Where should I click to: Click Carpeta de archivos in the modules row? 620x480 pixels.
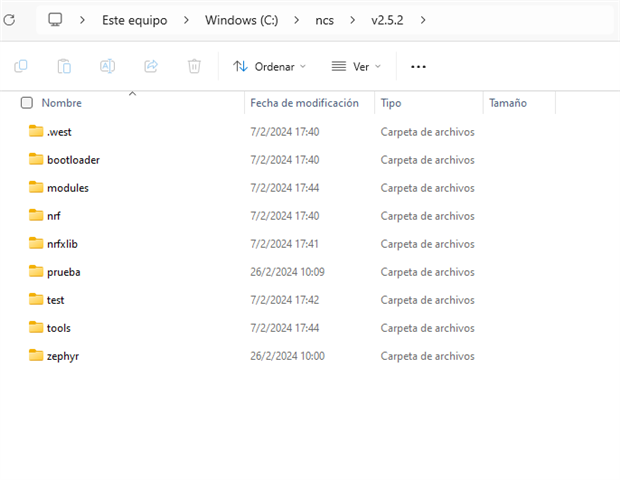point(427,188)
